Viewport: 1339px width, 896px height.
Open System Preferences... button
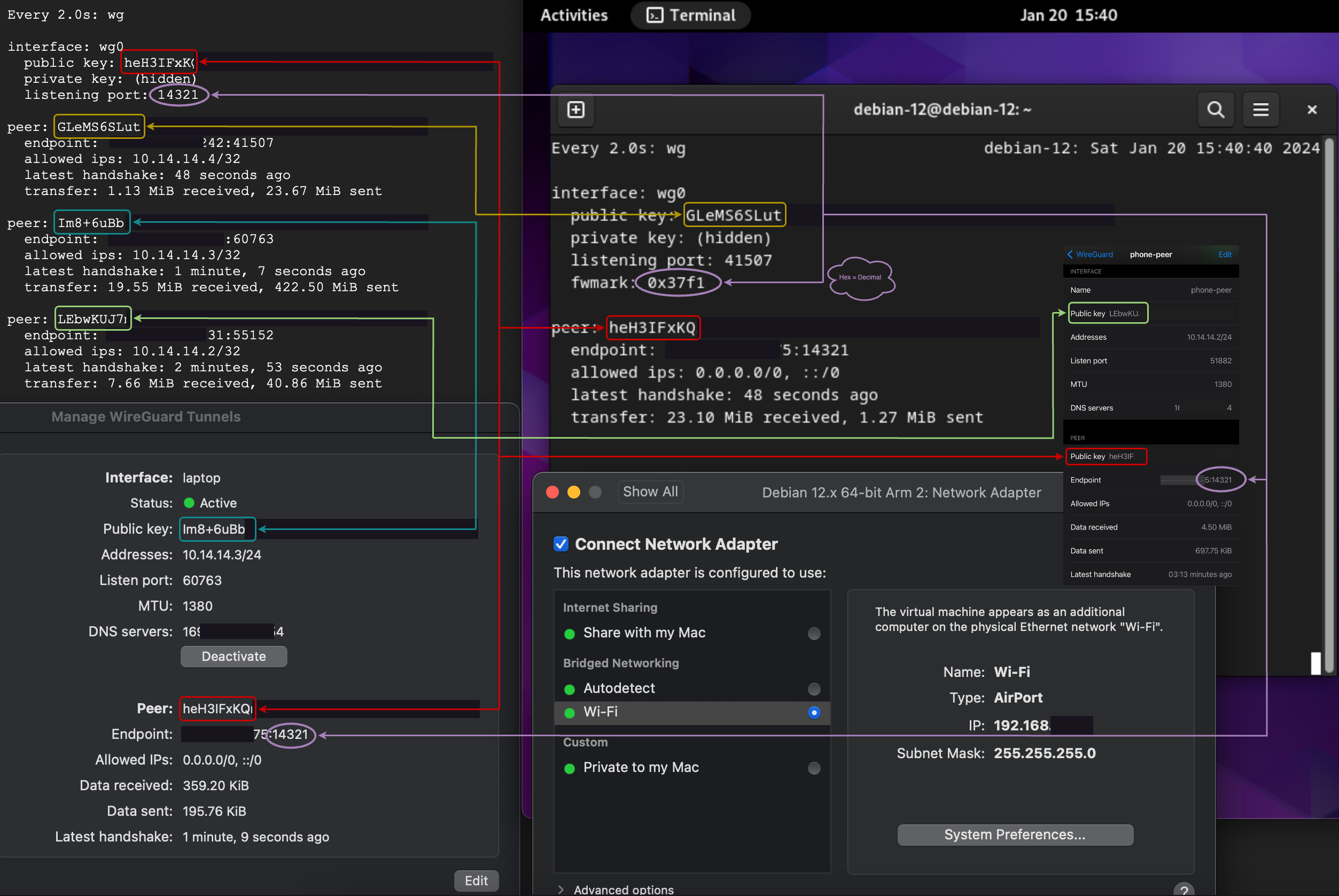coord(1015,835)
